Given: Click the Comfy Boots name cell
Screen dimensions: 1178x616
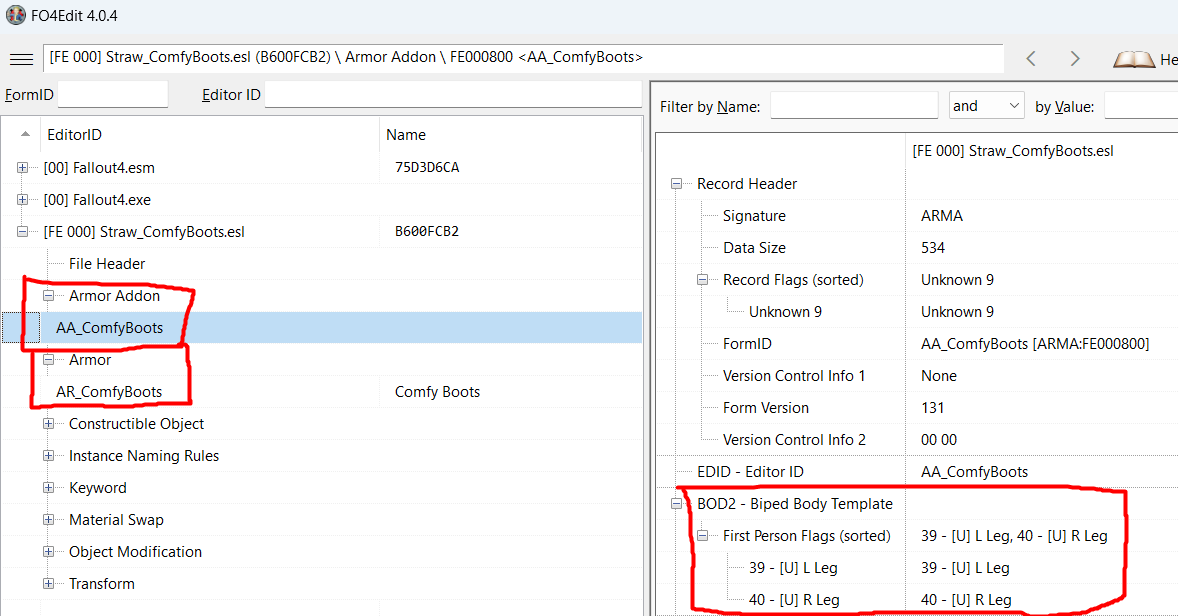Looking at the screenshot, I should tap(437, 391).
